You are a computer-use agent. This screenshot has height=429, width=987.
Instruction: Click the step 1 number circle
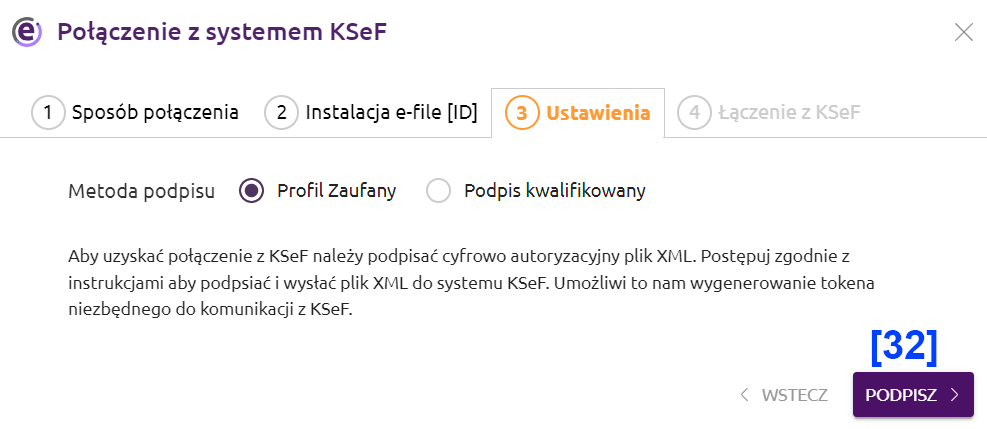[47, 112]
